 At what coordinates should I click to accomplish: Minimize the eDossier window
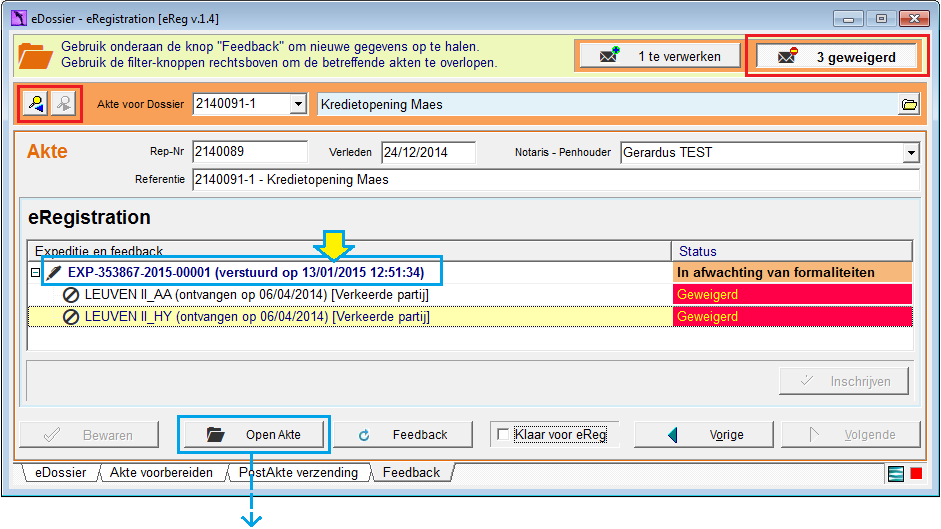pyautogui.click(x=848, y=19)
